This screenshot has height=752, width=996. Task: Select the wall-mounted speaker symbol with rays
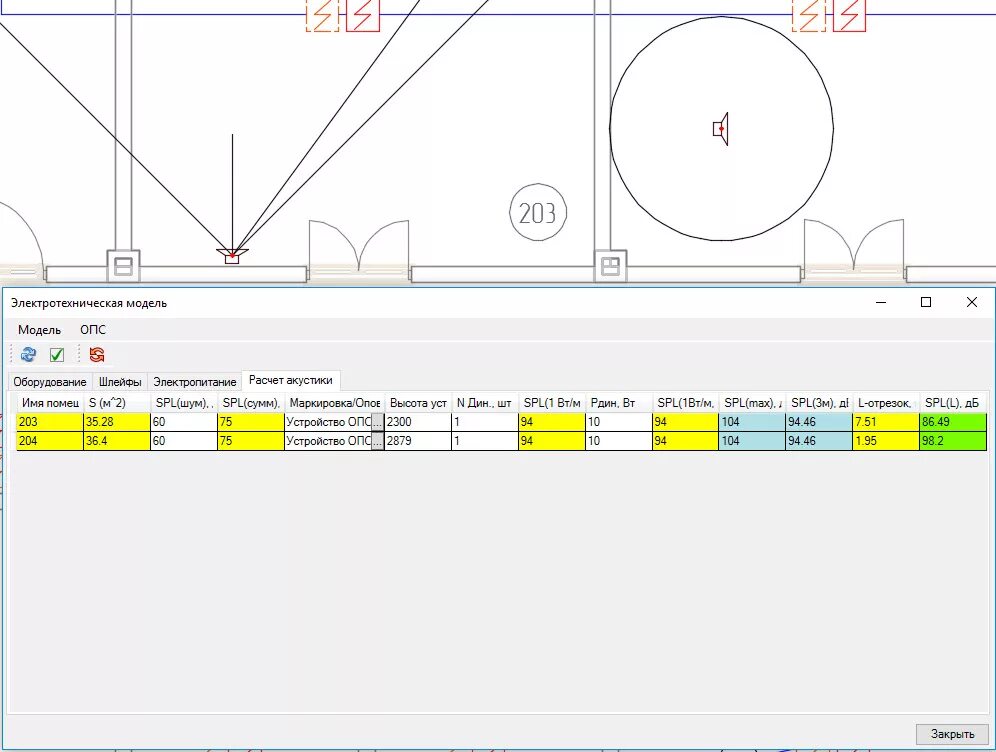232,256
